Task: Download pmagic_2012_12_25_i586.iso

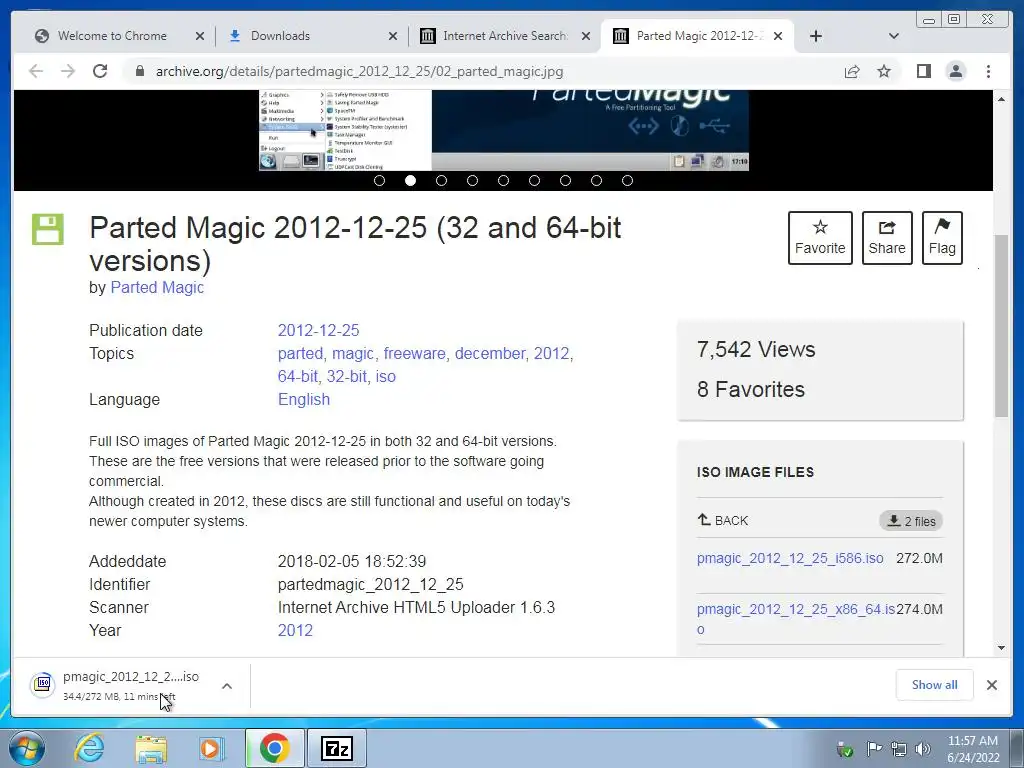Action: tap(790, 558)
